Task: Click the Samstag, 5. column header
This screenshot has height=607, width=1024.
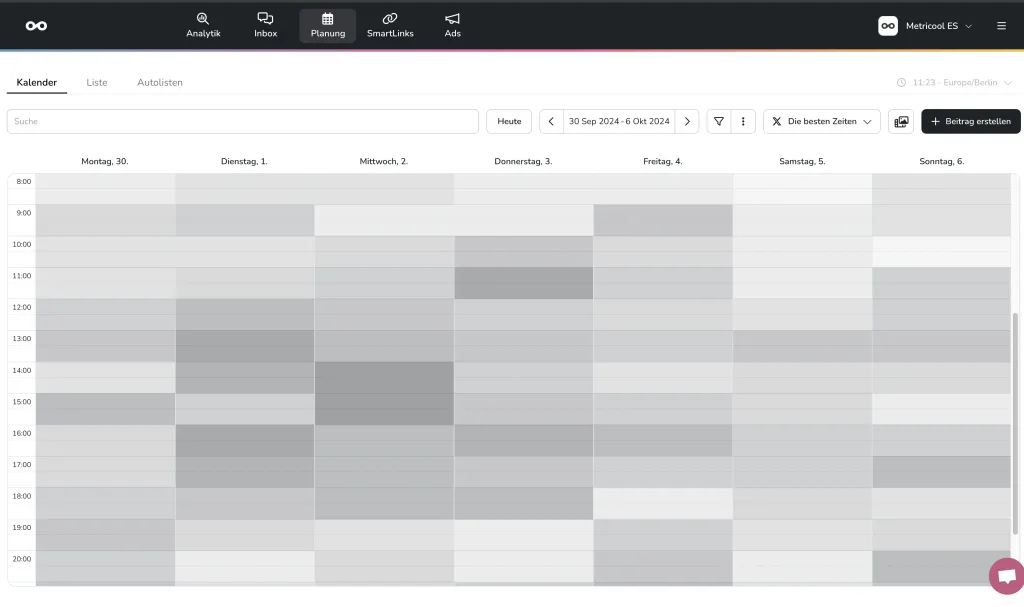Action: click(802, 161)
